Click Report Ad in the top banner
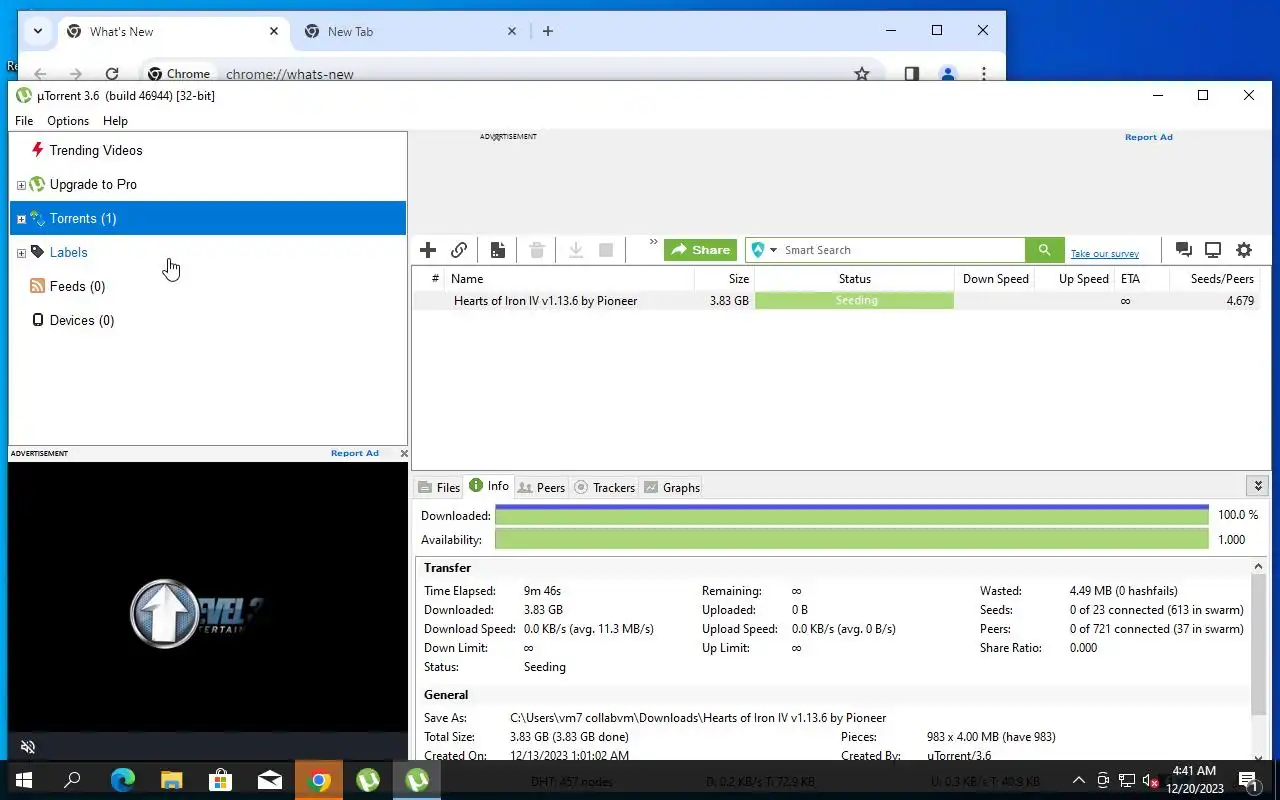Viewport: 1280px width, 800px height. tap(1148, 137)
